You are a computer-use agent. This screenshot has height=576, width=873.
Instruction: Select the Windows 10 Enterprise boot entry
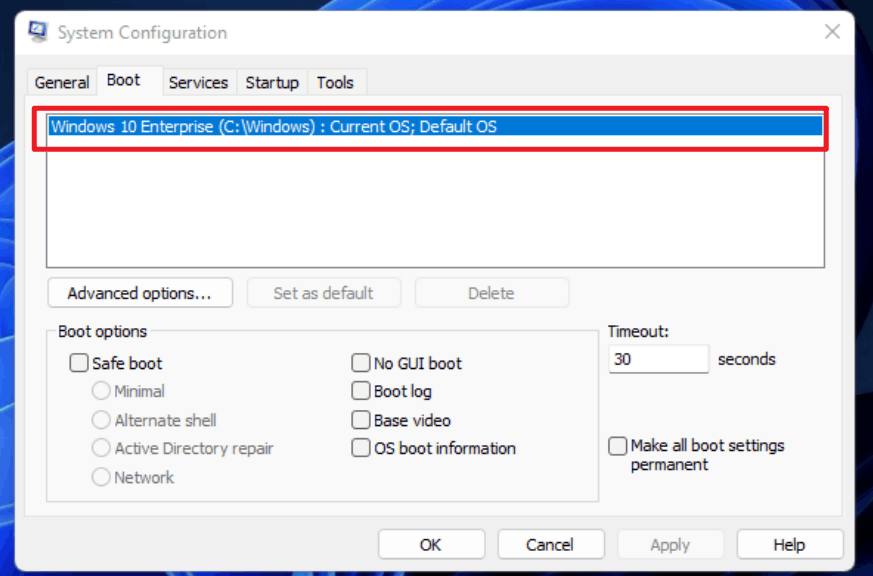(435, 126)
